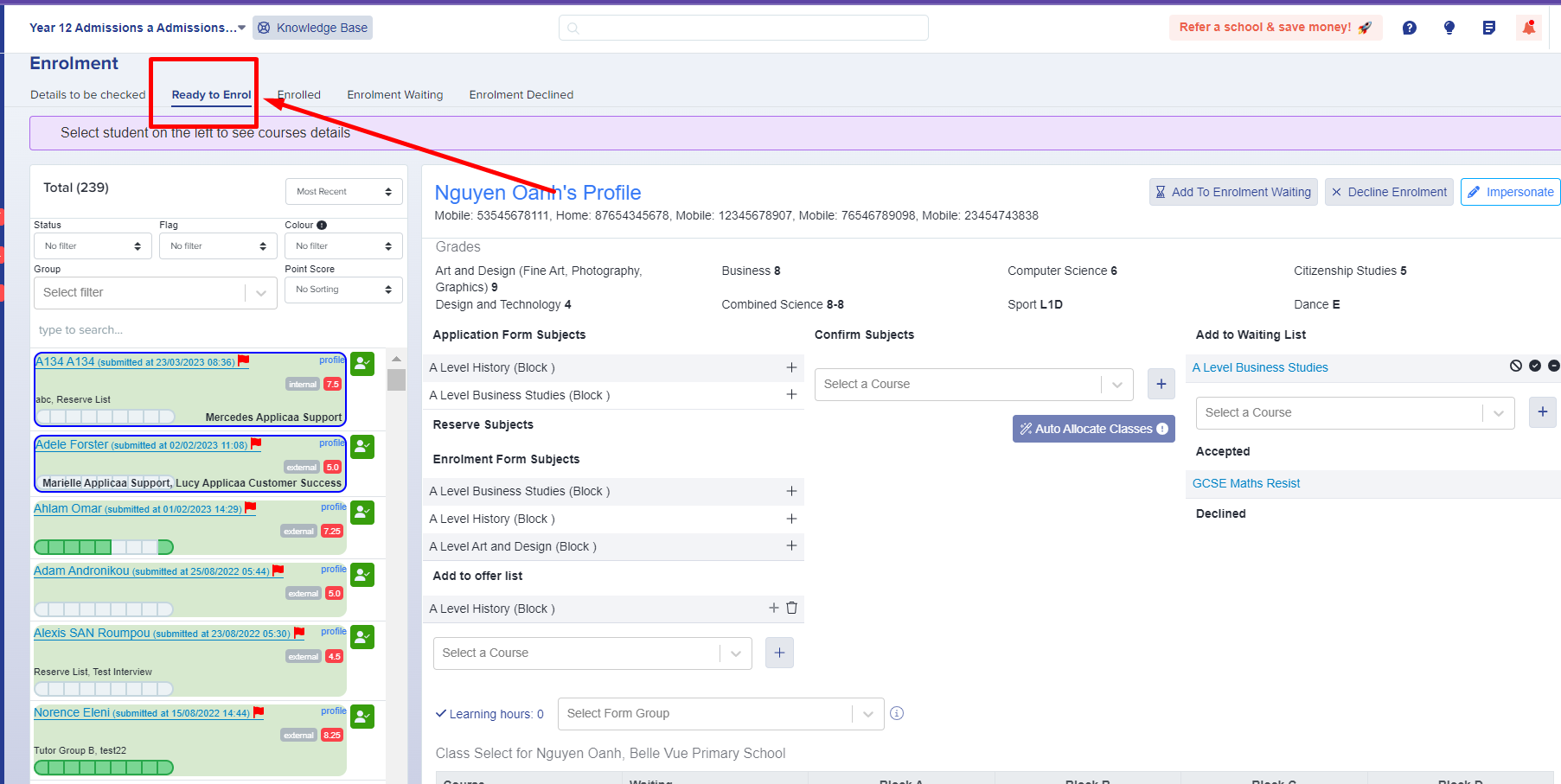The height and width of the screenshot is (784, 1561).
Task: Click ban icon on waiting A Level Business Studies
Action: pos(1516,366)
